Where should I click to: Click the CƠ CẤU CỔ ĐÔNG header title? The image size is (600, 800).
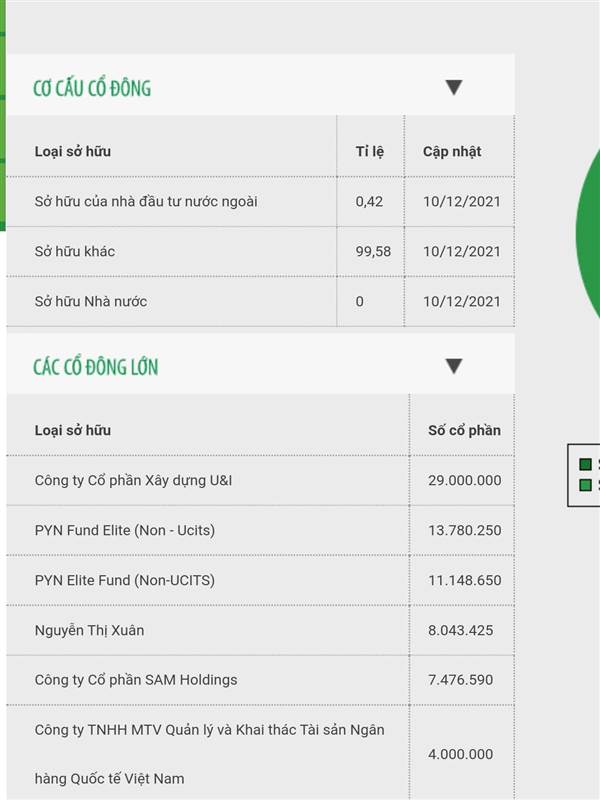click(92, 88)
